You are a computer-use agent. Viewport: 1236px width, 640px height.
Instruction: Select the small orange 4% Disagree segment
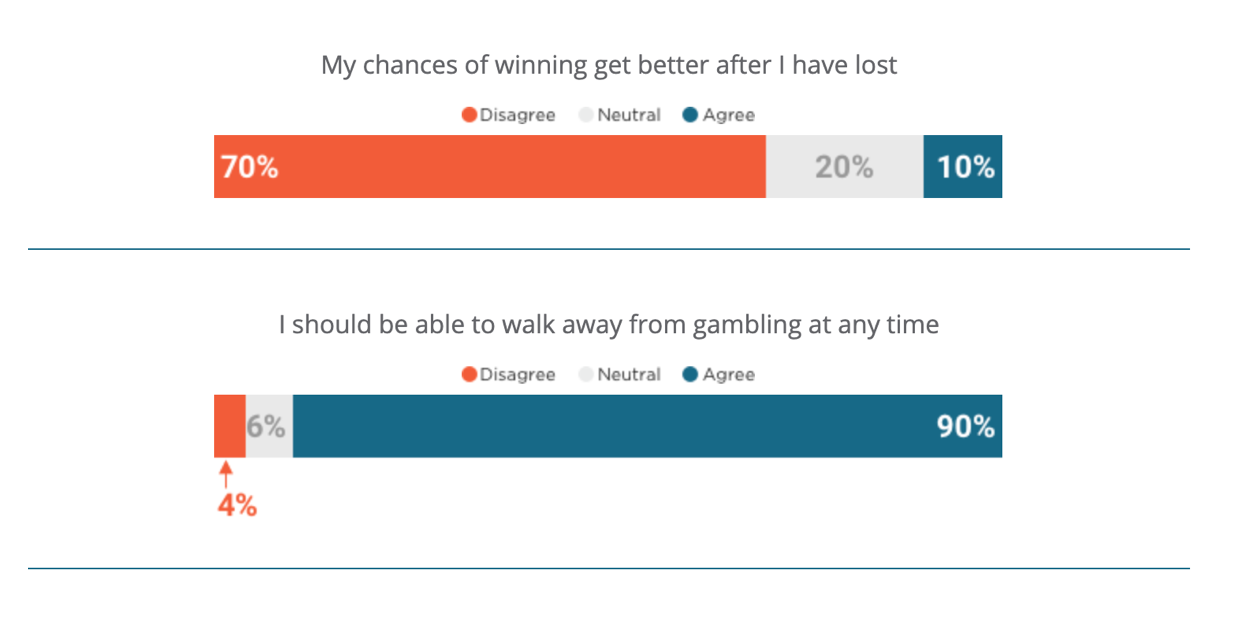(230, 427)
